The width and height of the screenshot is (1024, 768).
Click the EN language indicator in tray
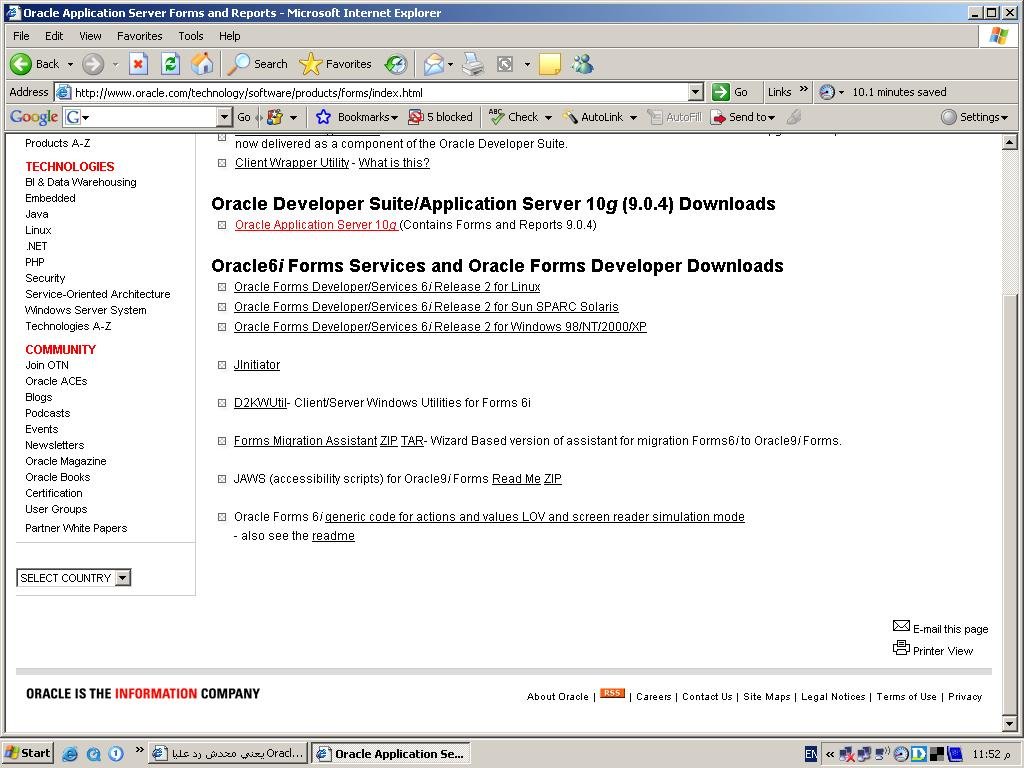click(x=810, y=754)
